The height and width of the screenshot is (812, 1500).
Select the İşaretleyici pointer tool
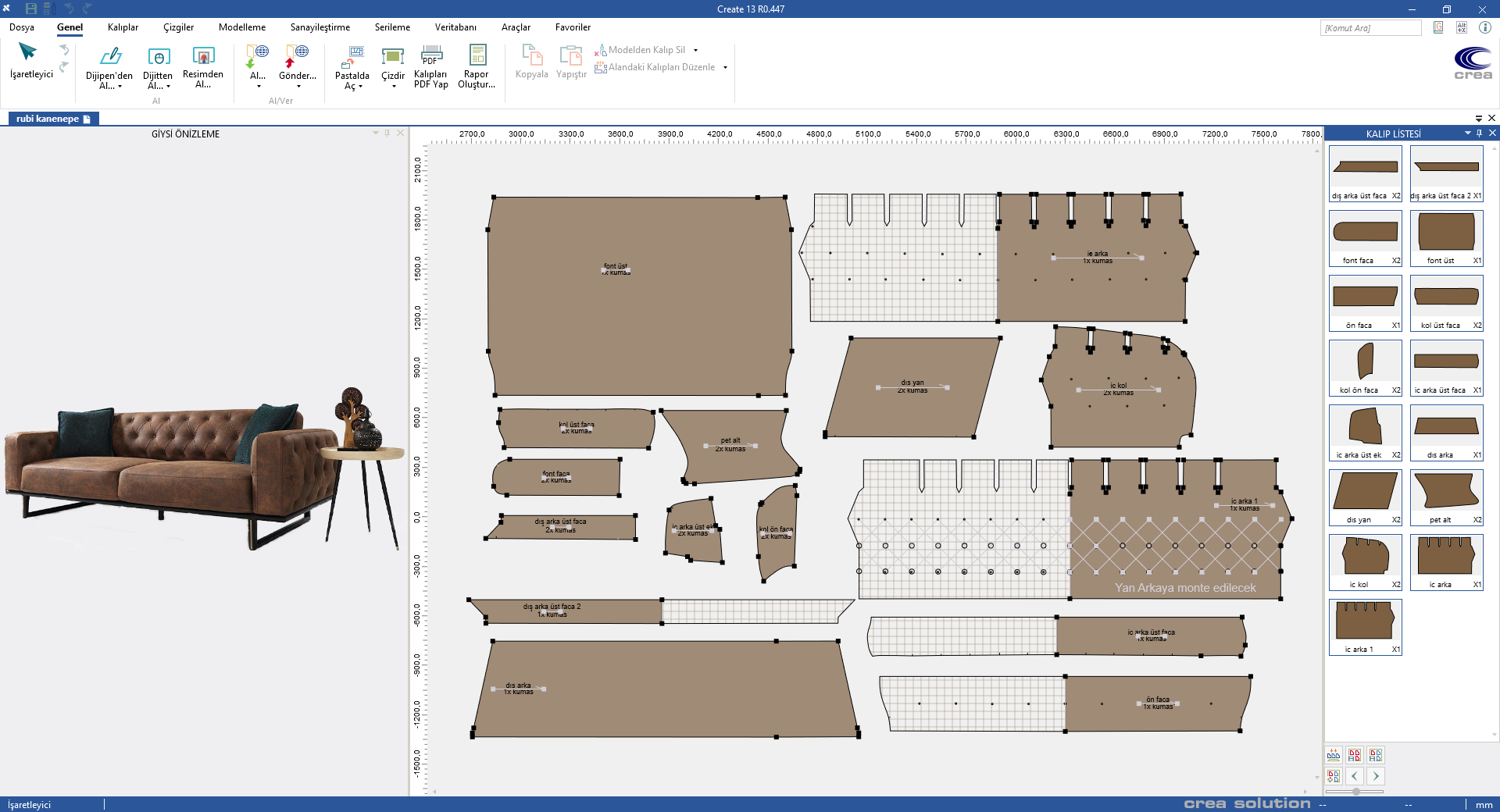28,53
